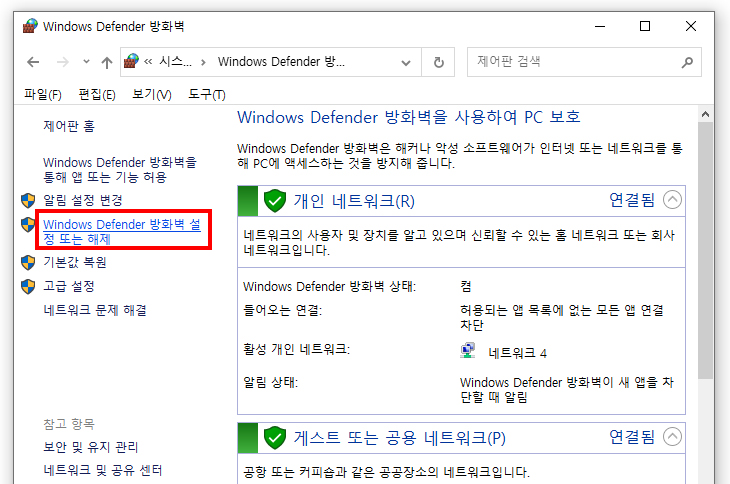Open the address bar history dropdown

pyautogui.click(x=406, y=62)
